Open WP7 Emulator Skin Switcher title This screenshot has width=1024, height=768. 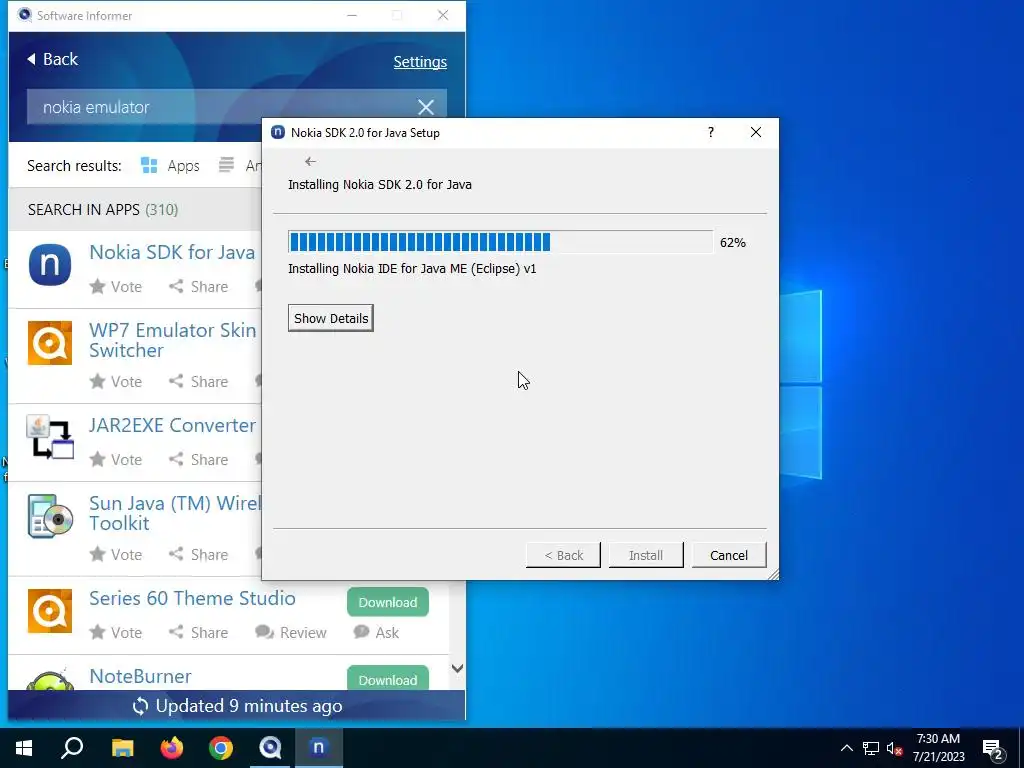pyautogui.click(x=172, y=340)
